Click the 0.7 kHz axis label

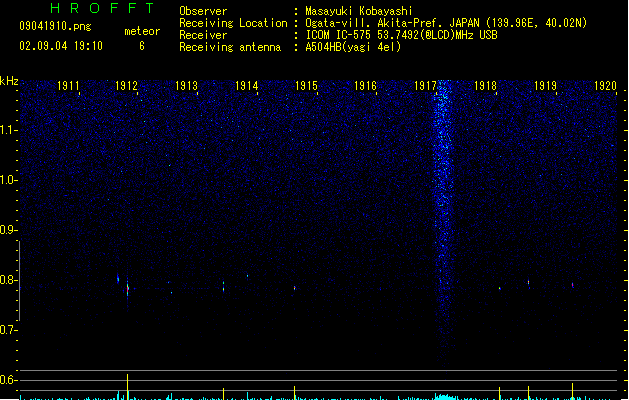pos(8,330)
